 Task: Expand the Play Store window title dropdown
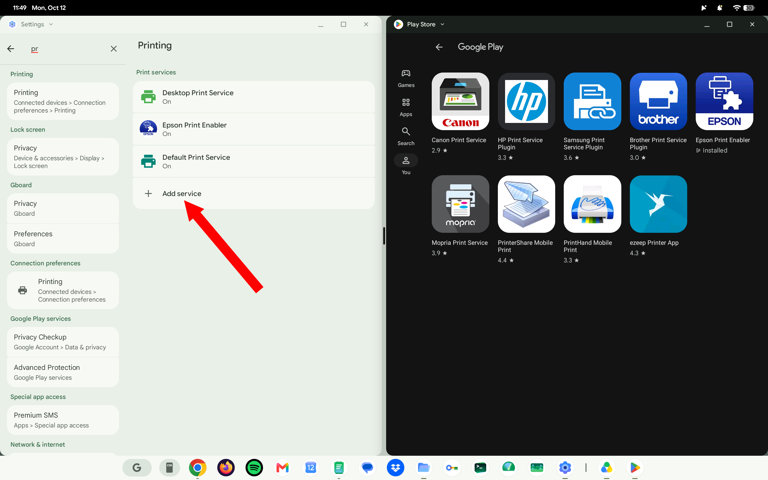click(442, 24)
